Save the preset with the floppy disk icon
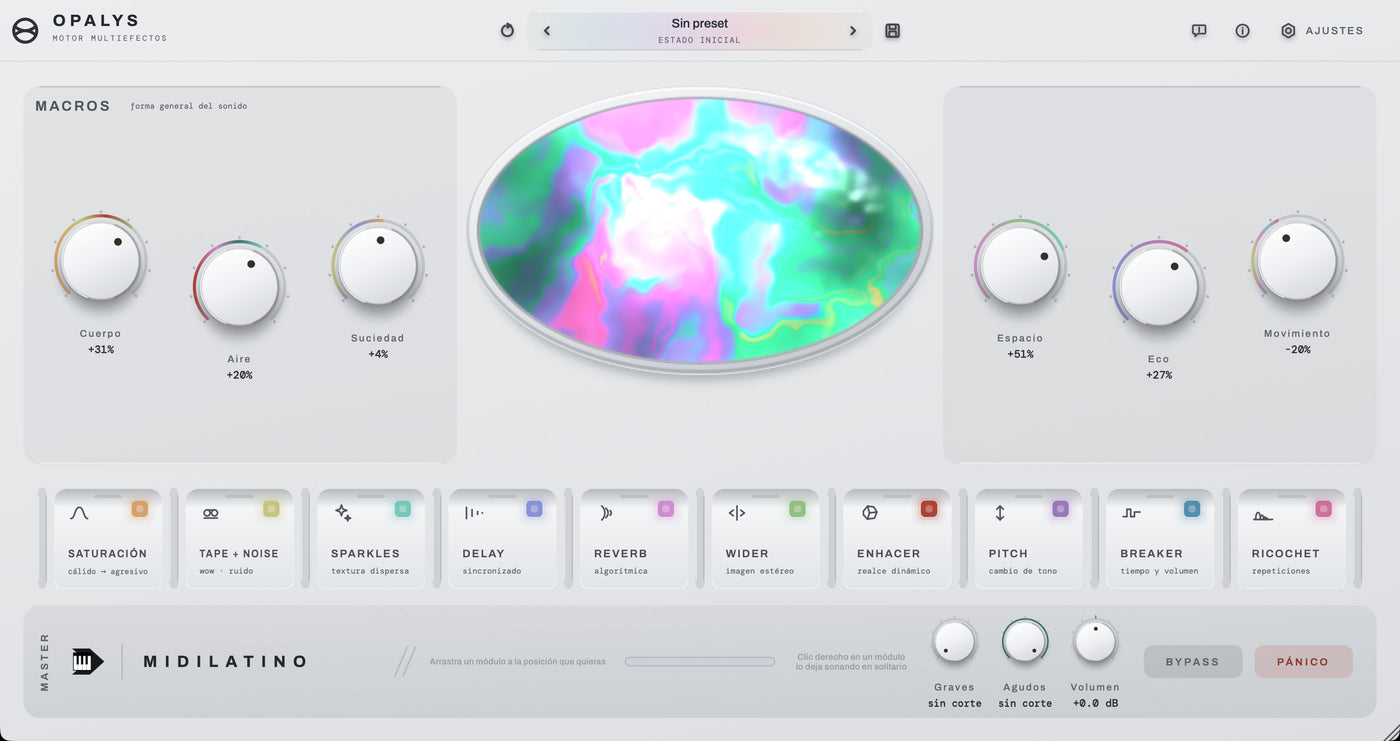This screenshot has height=741, width=1400. click(x=893, y=31)
